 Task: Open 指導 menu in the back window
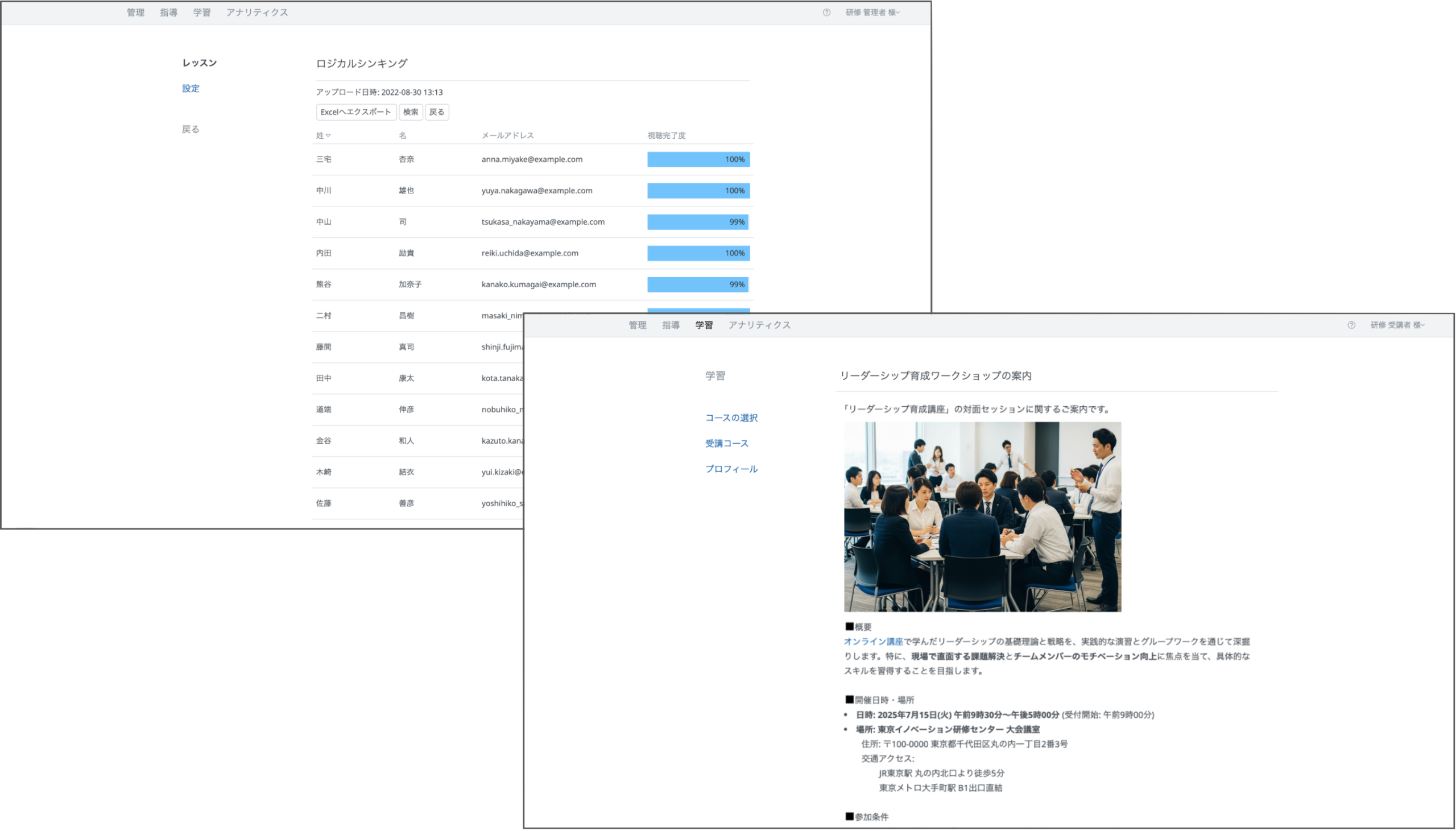(x=168, y=13)
